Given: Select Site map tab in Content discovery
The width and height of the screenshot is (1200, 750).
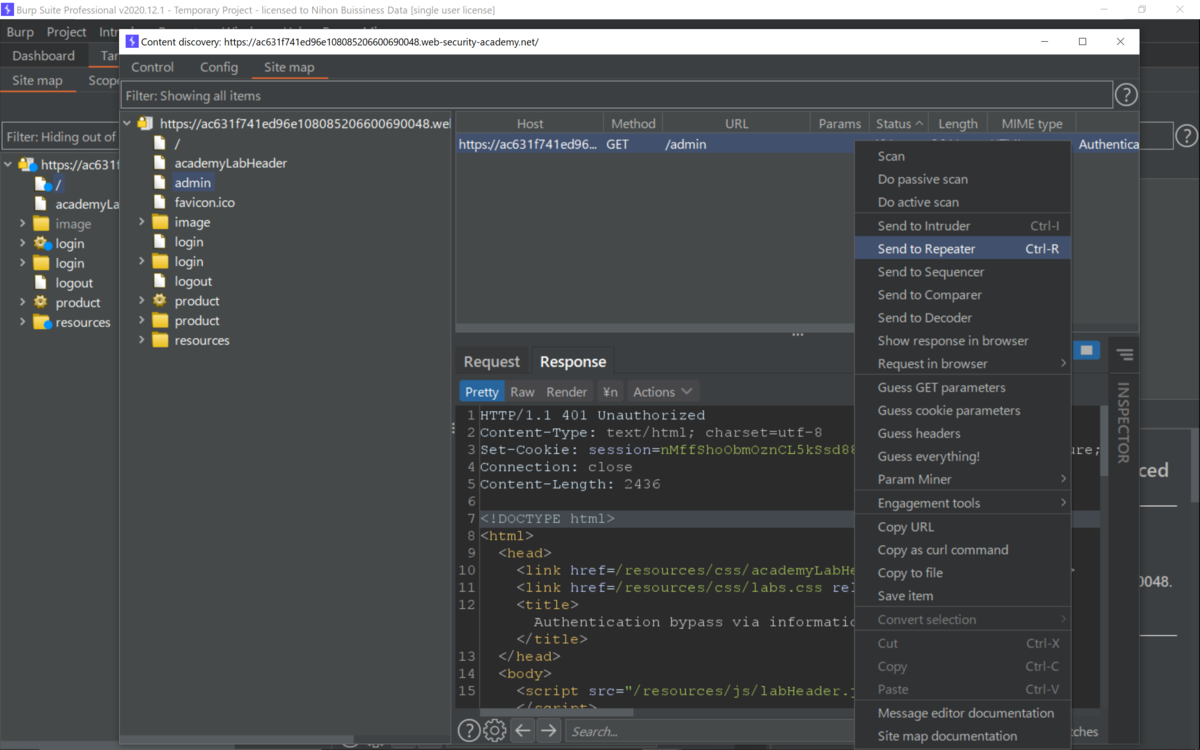Looking at the screenshot, I should click(289, 67).
